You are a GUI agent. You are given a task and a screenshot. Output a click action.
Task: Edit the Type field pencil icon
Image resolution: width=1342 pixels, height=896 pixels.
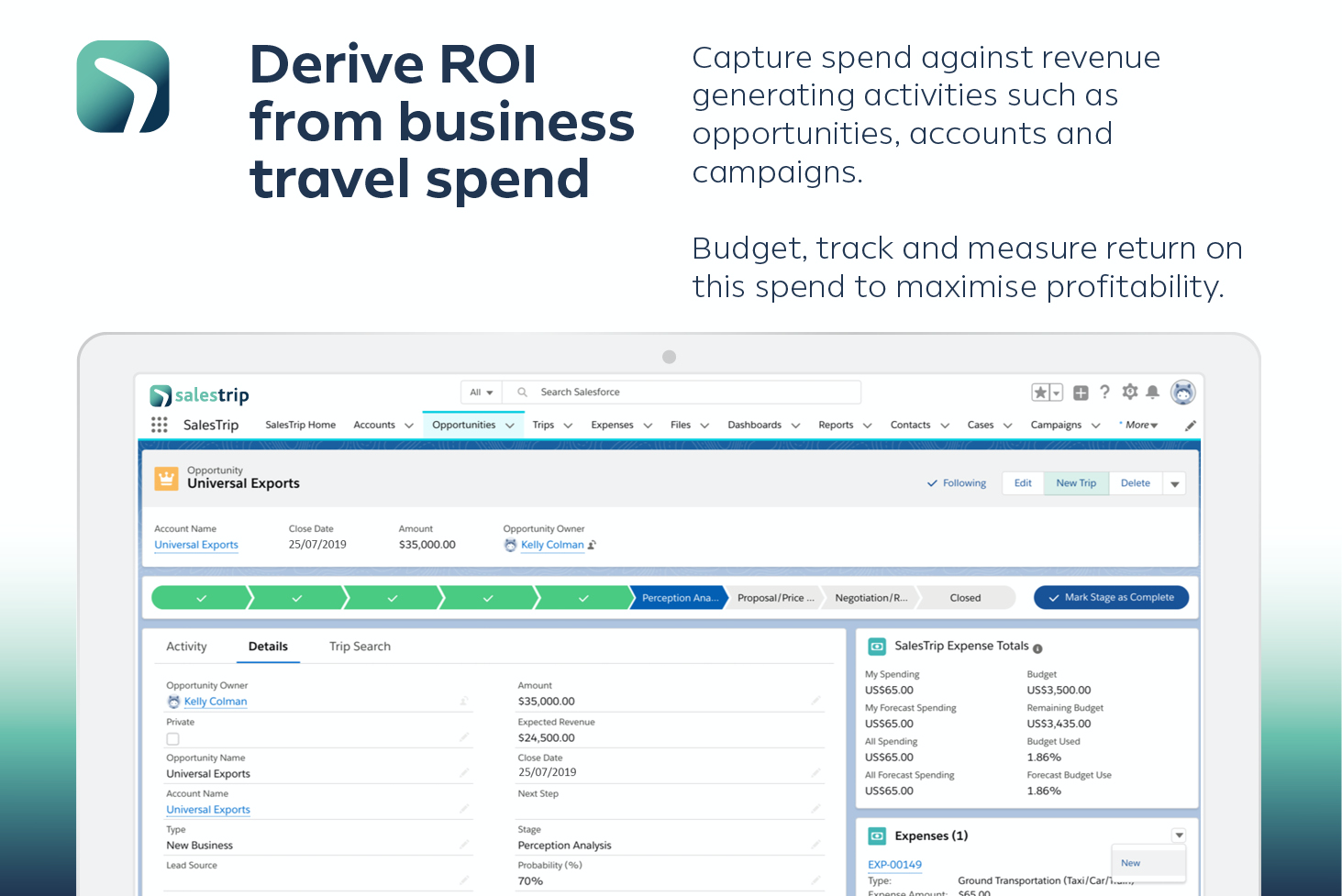[x=464, y=845]
